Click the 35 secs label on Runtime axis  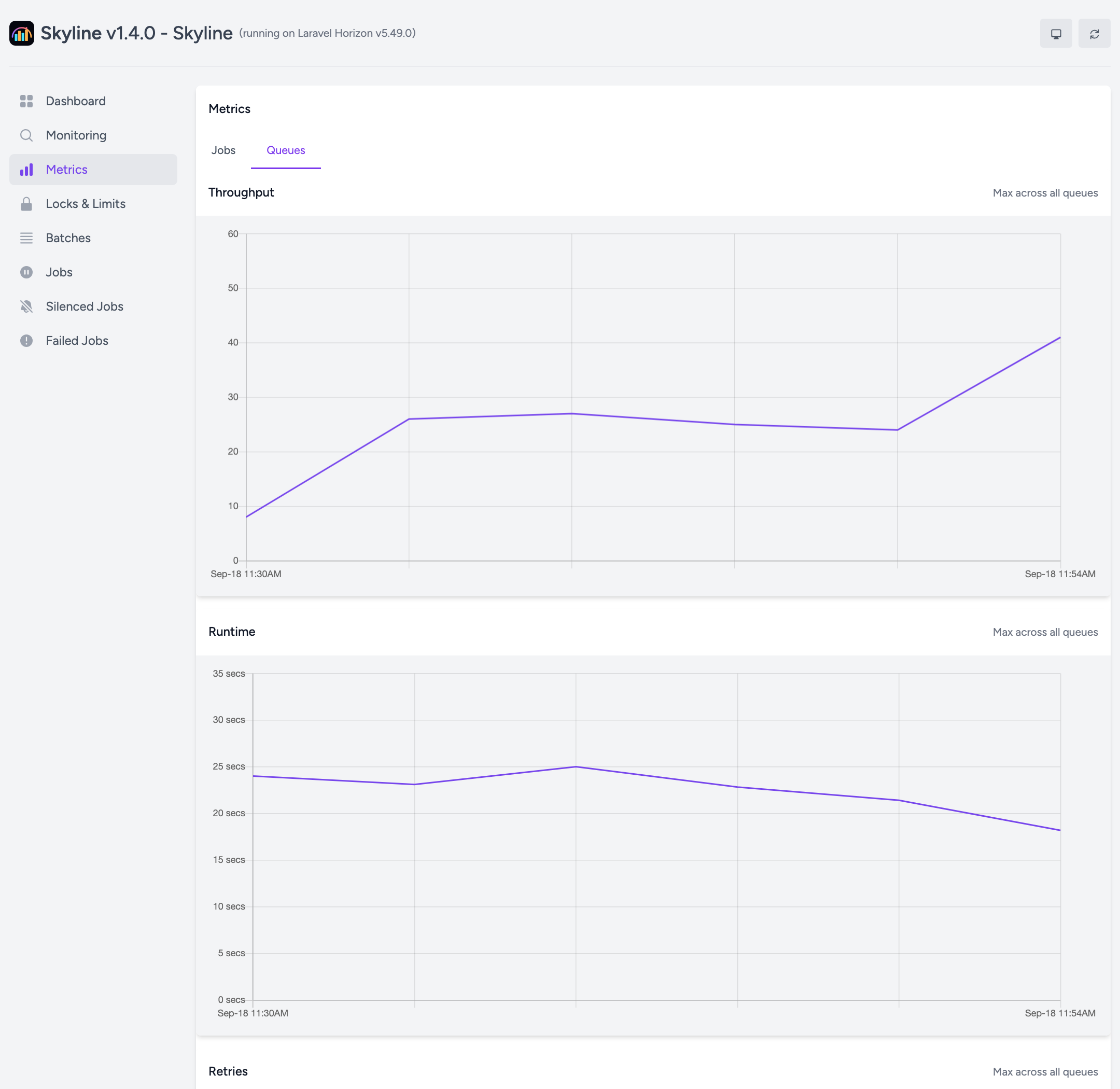coord(229,674)
